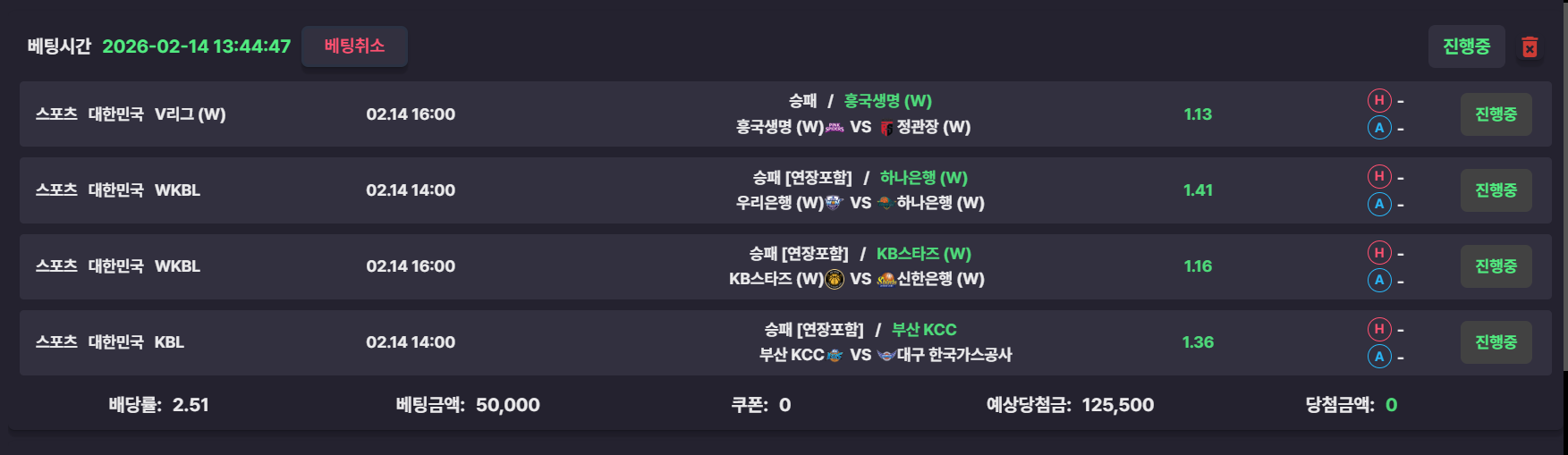Click the red trash delete icon
The width and height of the screenshot is (1568, 455).
[x=1530, y=47]
